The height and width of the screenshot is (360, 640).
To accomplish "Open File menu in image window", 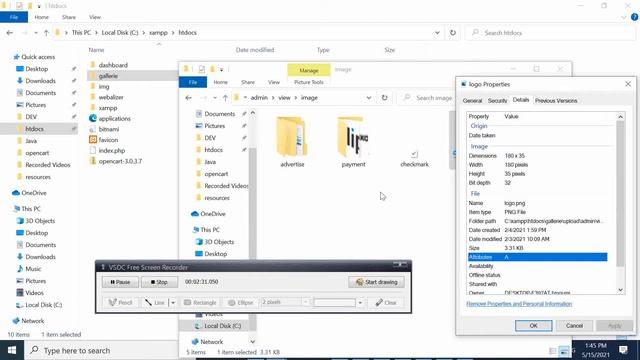I will [x=193, y=82].
